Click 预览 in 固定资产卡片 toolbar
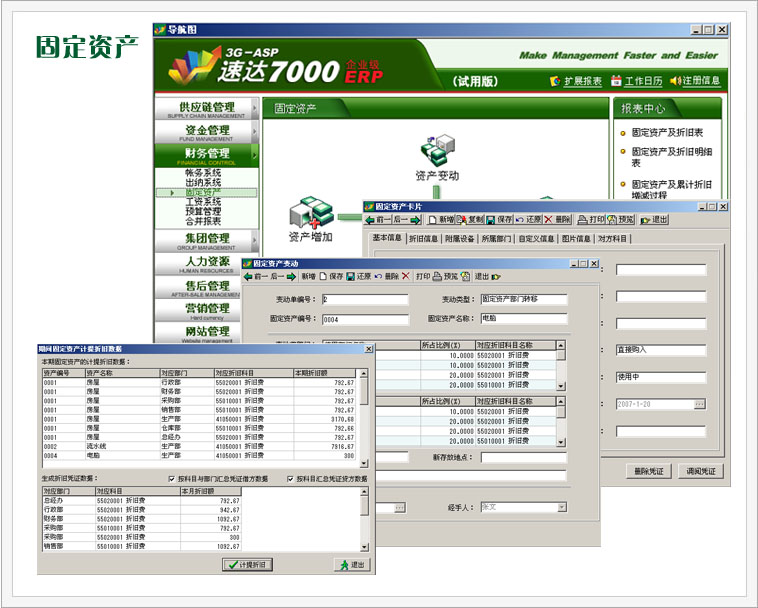Image resolution: width=758 pixels, height=608 pixels. 620,220
